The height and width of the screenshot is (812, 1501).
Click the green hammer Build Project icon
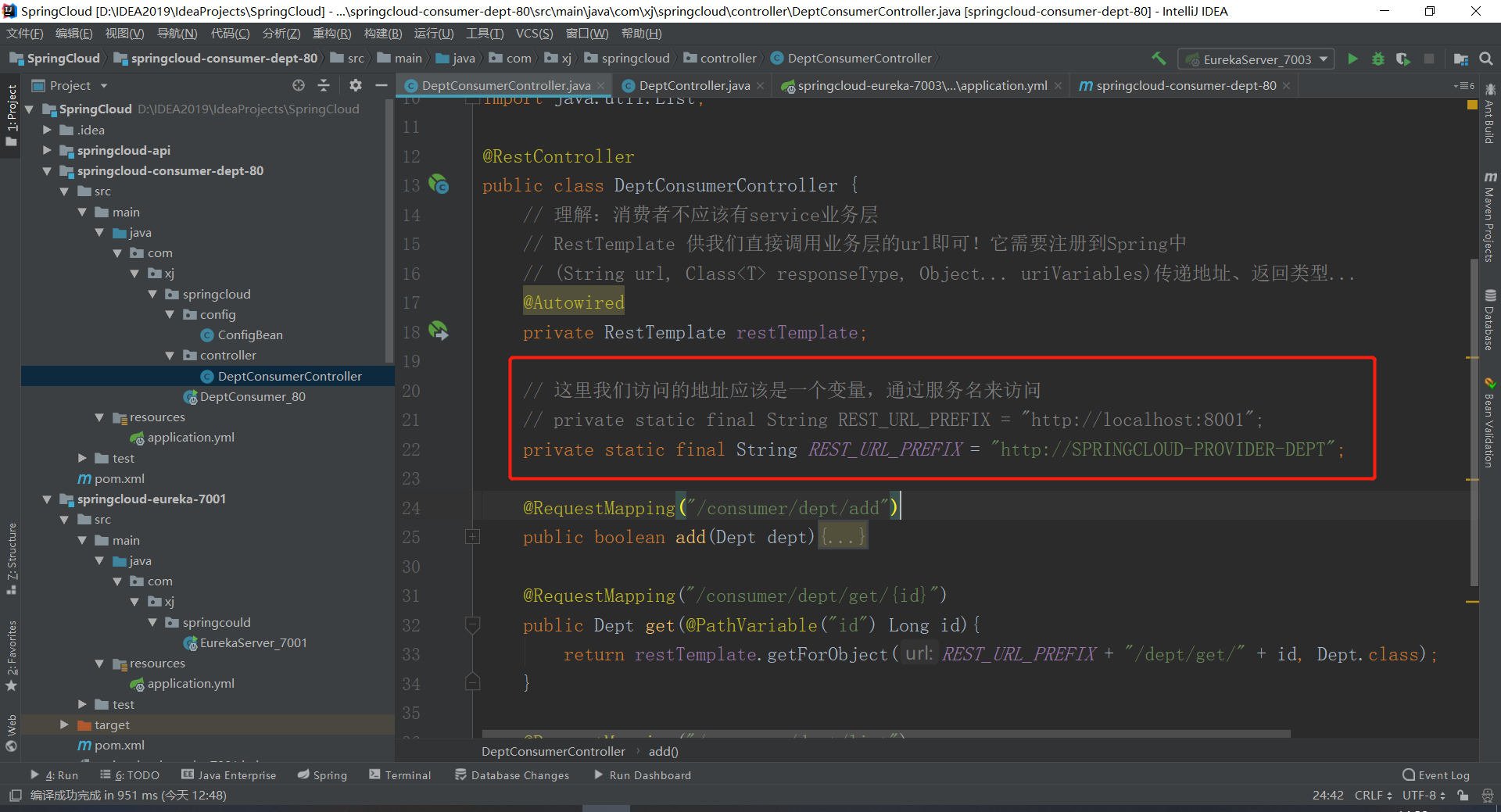pyautogui.click(x=1159, y=59)
